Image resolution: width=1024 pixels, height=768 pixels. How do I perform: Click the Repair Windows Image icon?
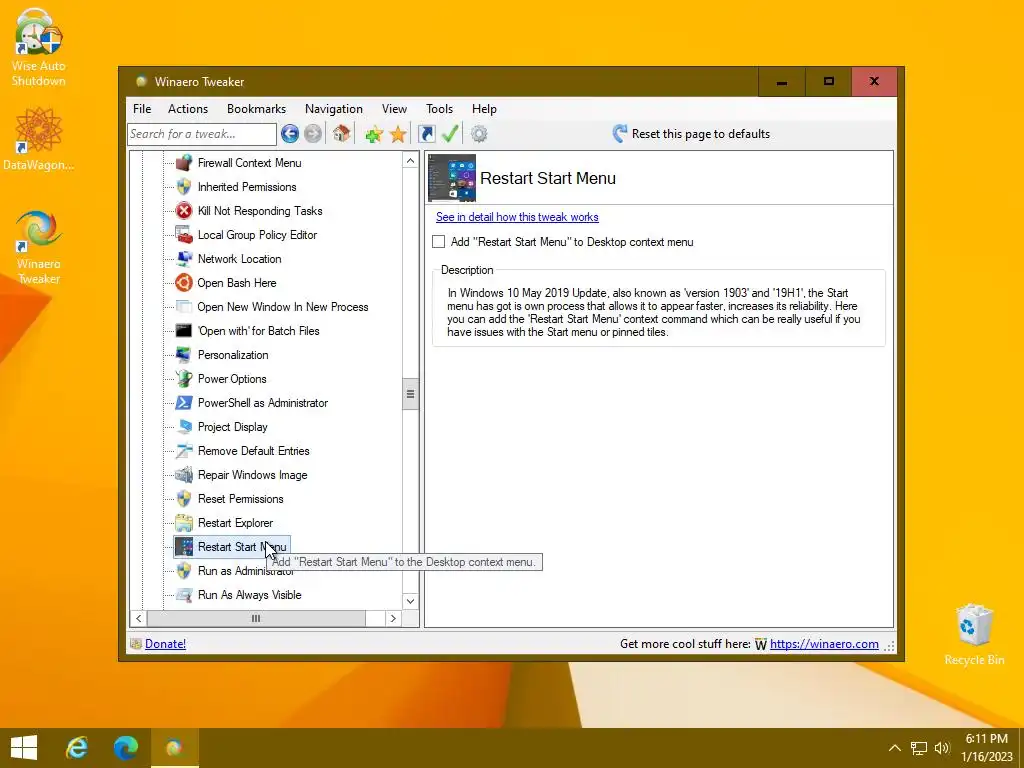click(x=184, y=475)
